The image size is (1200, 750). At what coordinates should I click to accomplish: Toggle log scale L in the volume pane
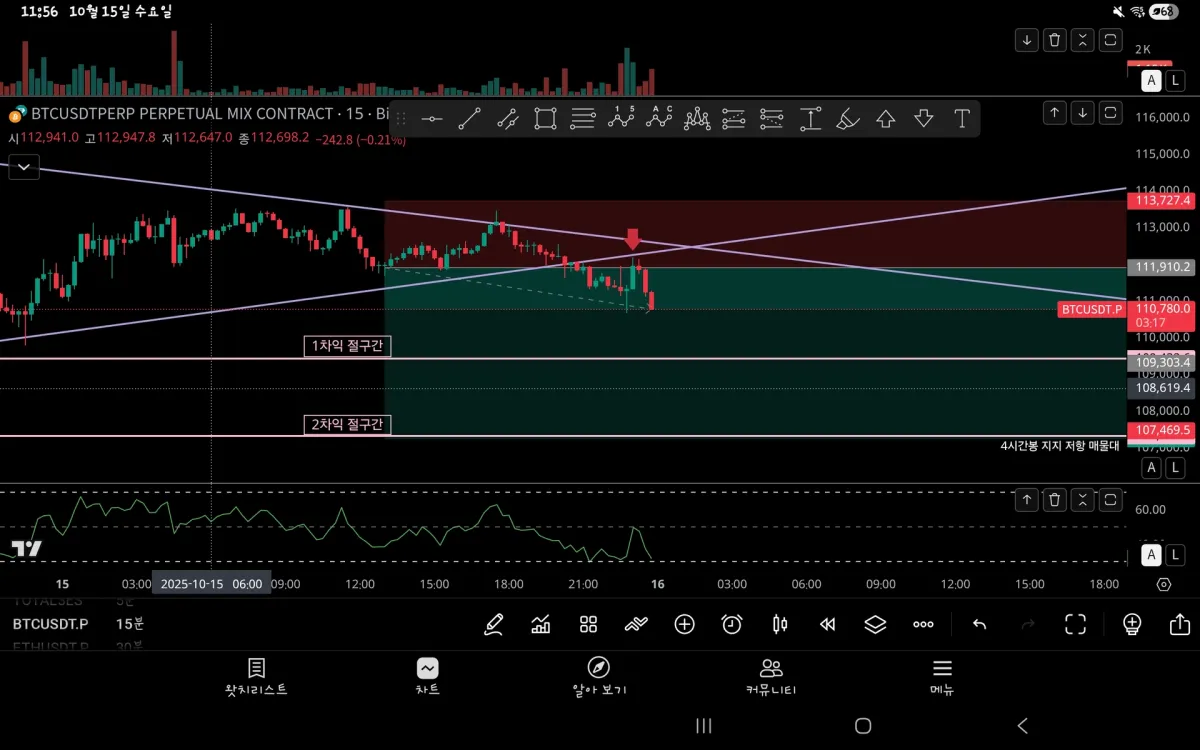click(1175, 80)
